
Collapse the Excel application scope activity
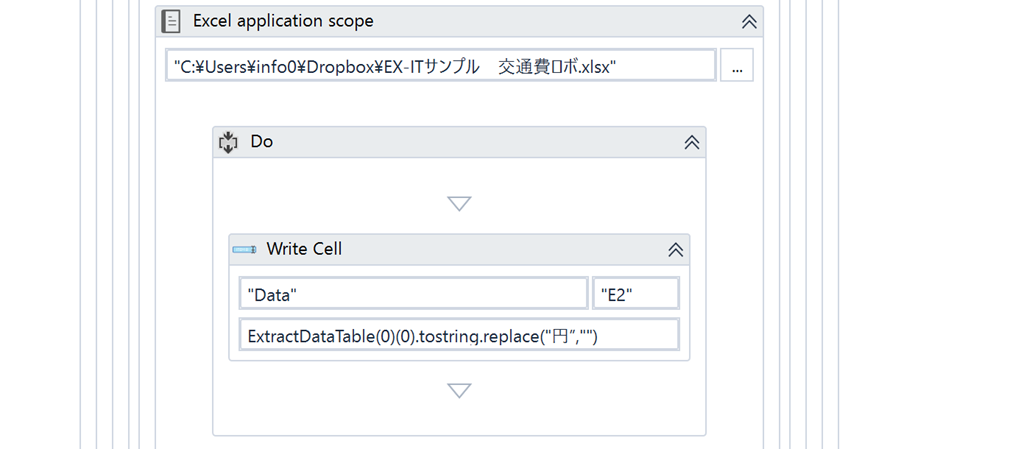click(x=749, y=22)
